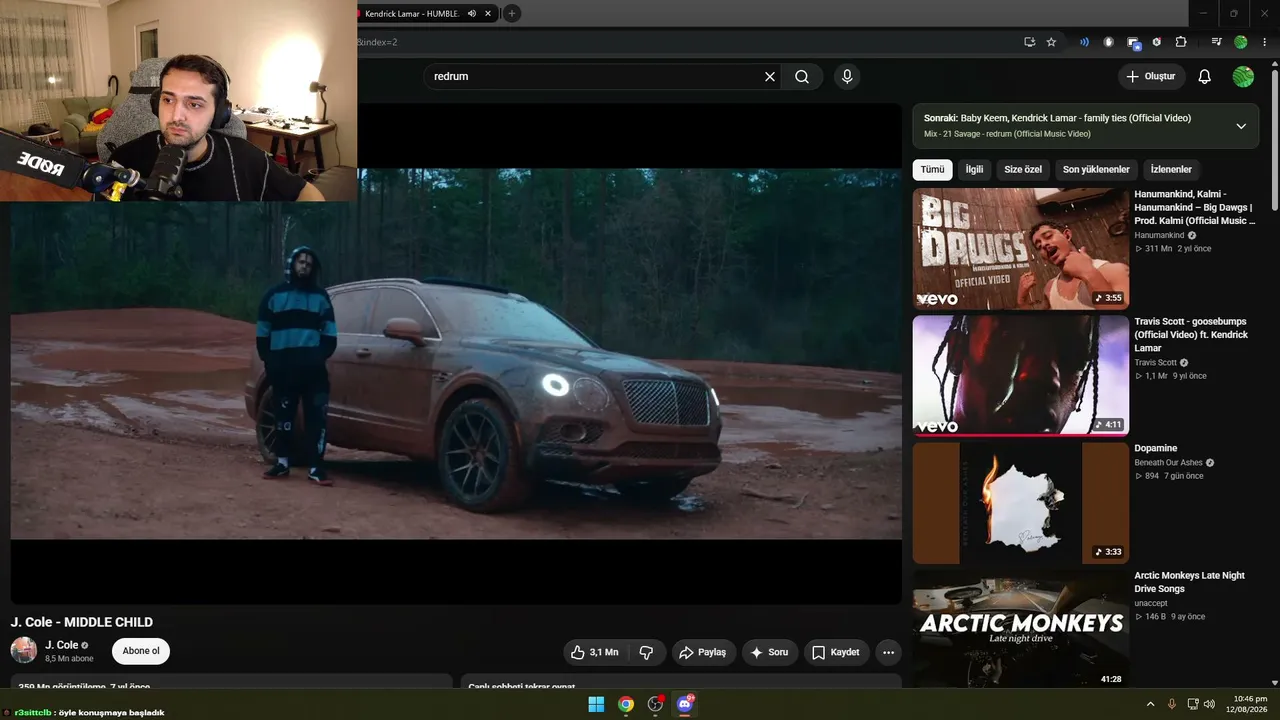Visit the Hanumankind channel link
The image size is (1280, 720).
coord(1159,236)
